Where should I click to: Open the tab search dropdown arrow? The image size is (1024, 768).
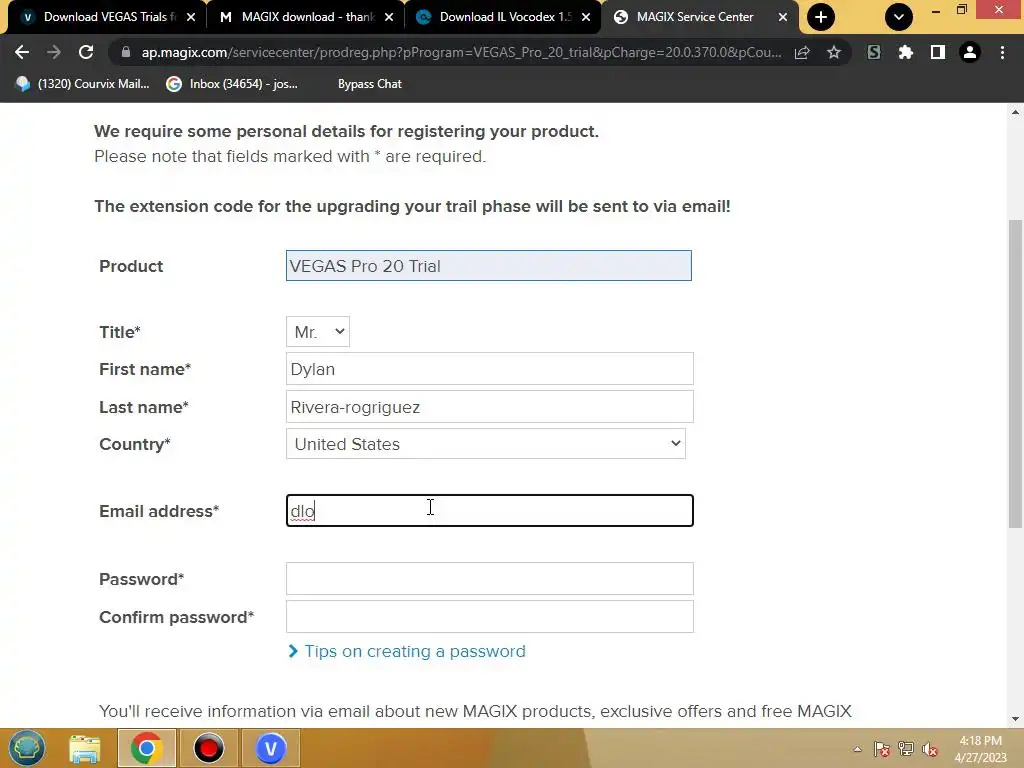coord(899,17)
